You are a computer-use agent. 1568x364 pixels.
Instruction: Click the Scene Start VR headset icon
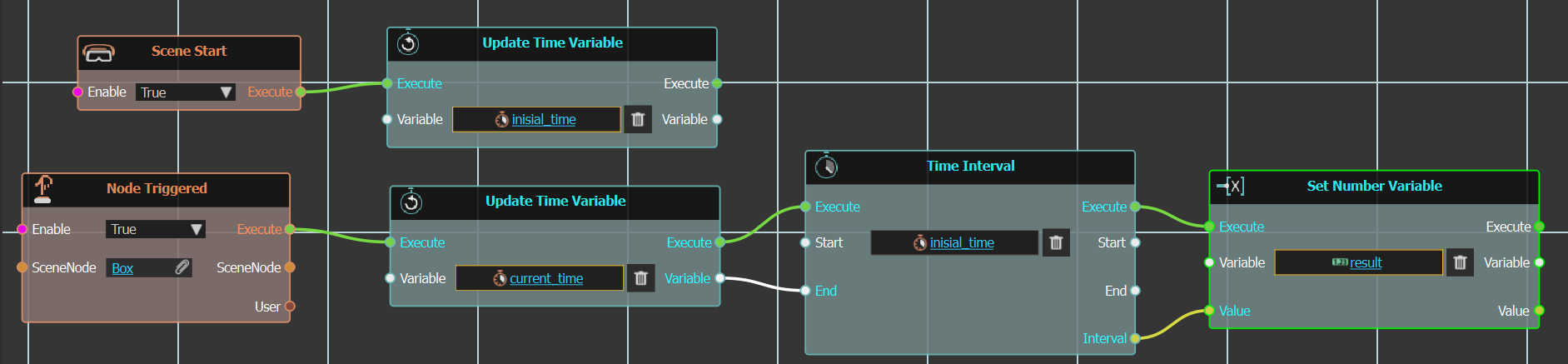pos(99,52)
